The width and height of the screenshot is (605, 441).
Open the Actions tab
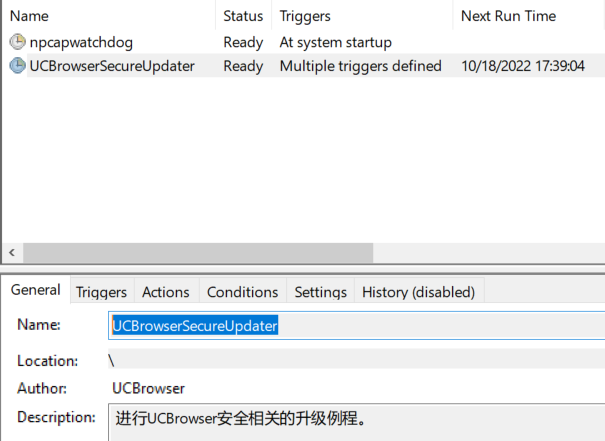pyautogui.click(x=166, y=292)
